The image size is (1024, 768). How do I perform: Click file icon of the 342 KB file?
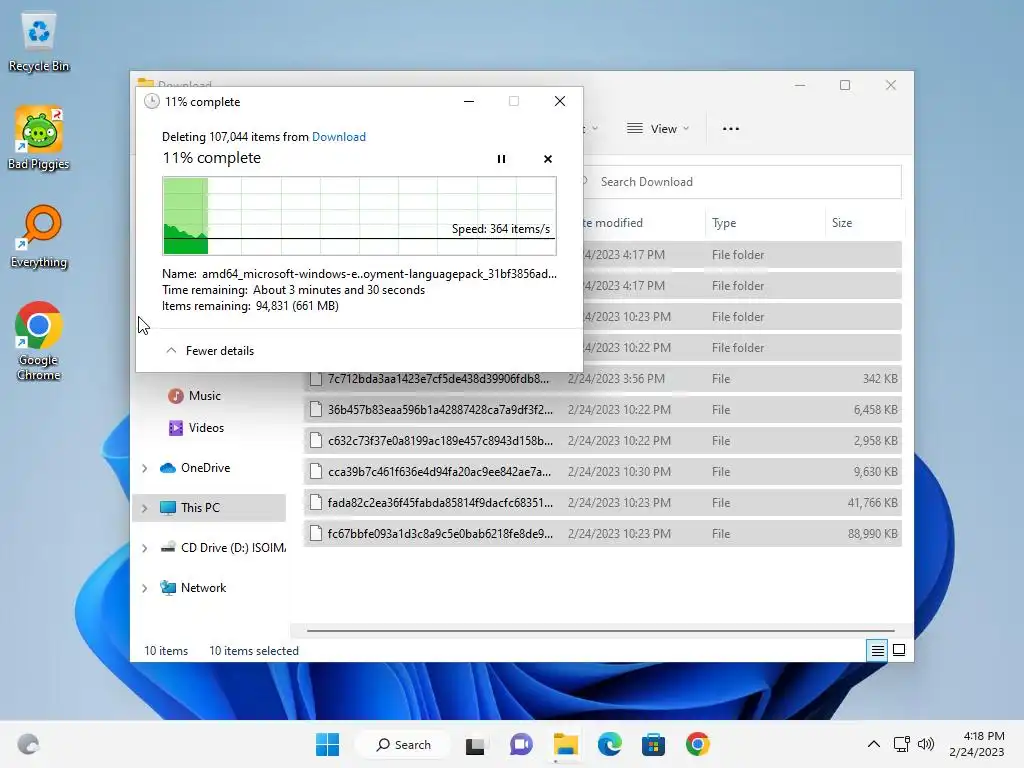click(x=316, y=379)
